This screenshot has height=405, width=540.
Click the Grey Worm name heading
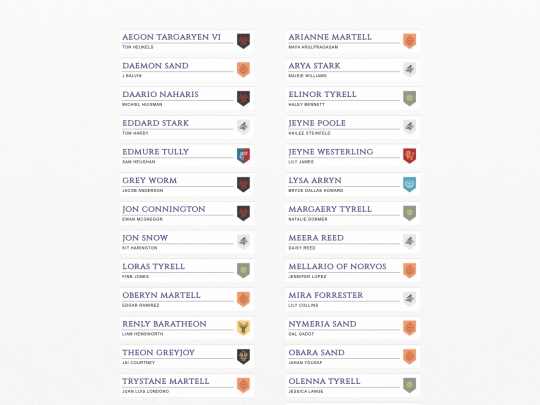click(x=149, y=180)
